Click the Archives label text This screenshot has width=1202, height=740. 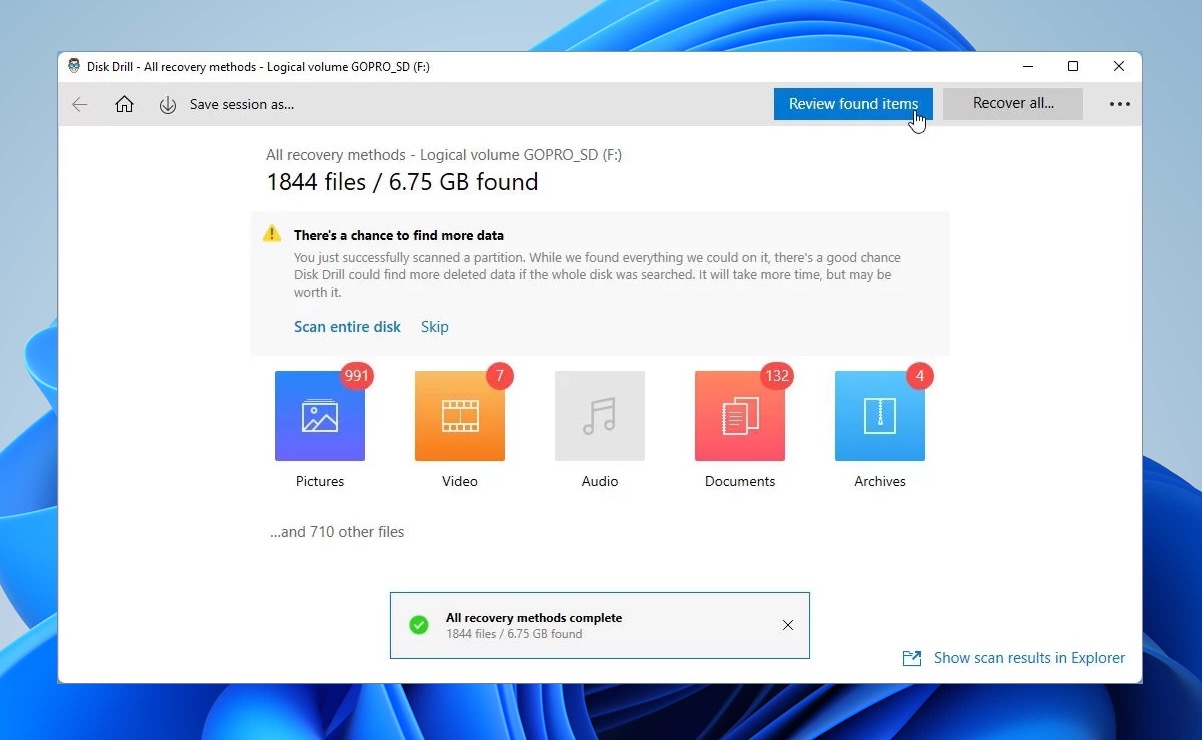[x=880, y=481]
